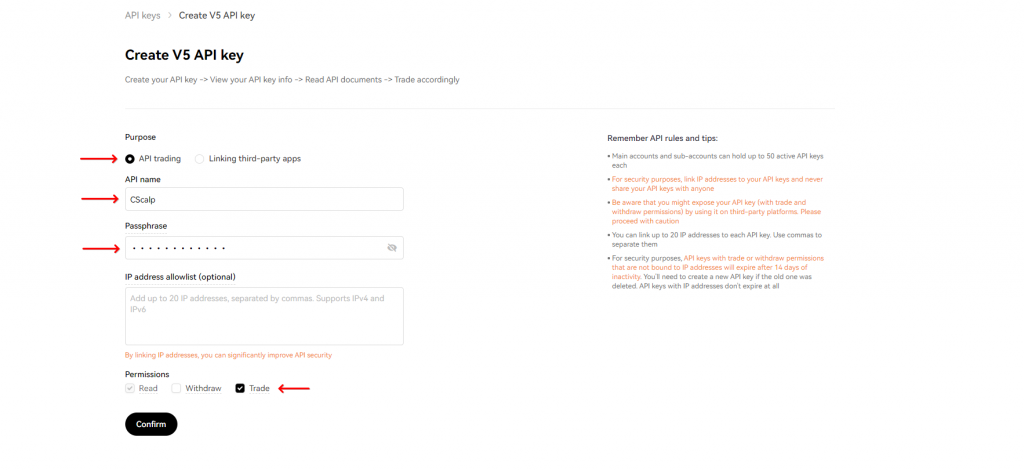1024x470 pixels.
Task: Click the bold Create V5 API key heading
Action: (x=184, y=55)
